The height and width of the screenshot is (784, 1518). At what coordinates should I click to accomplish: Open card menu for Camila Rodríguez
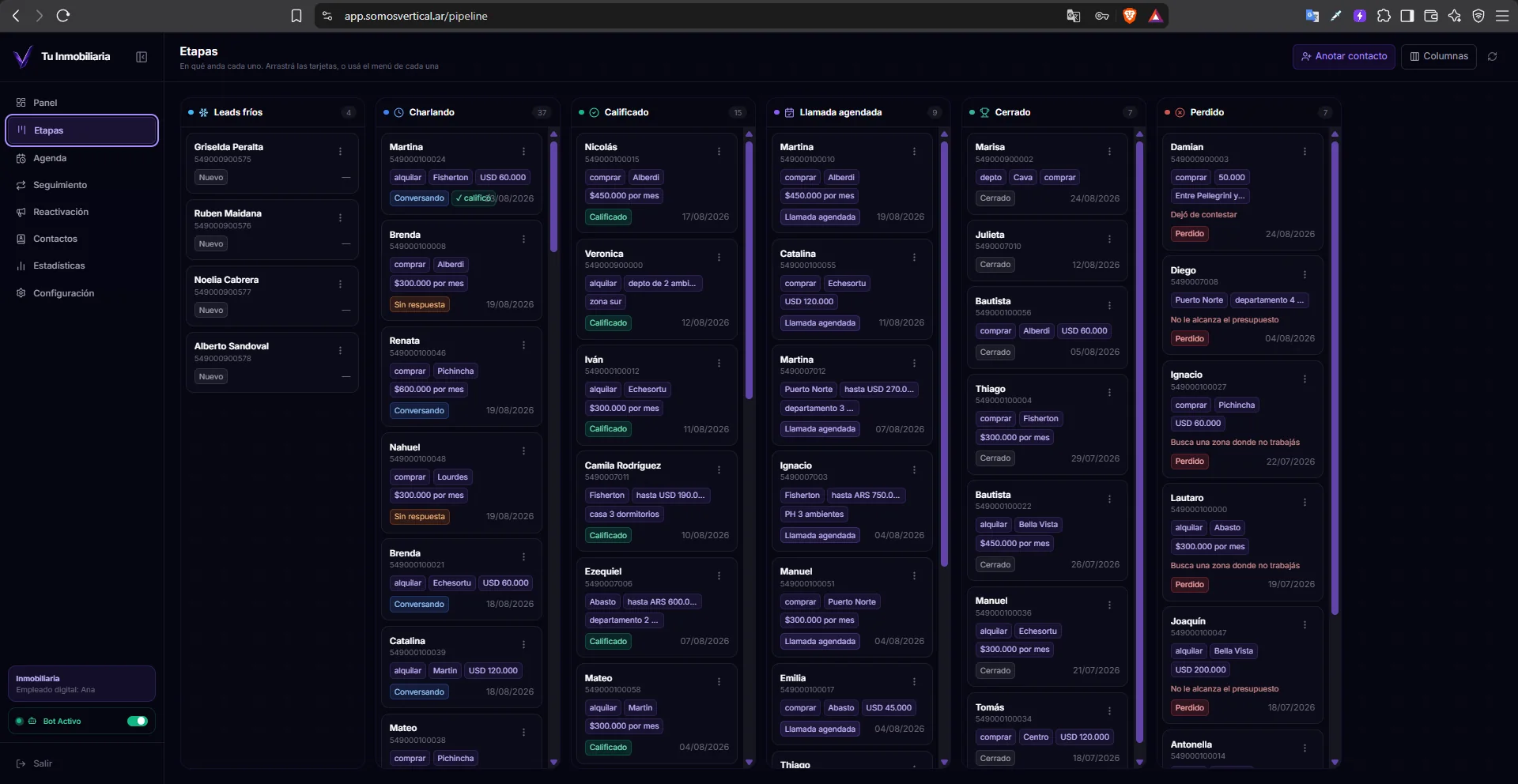pos(719,470)
